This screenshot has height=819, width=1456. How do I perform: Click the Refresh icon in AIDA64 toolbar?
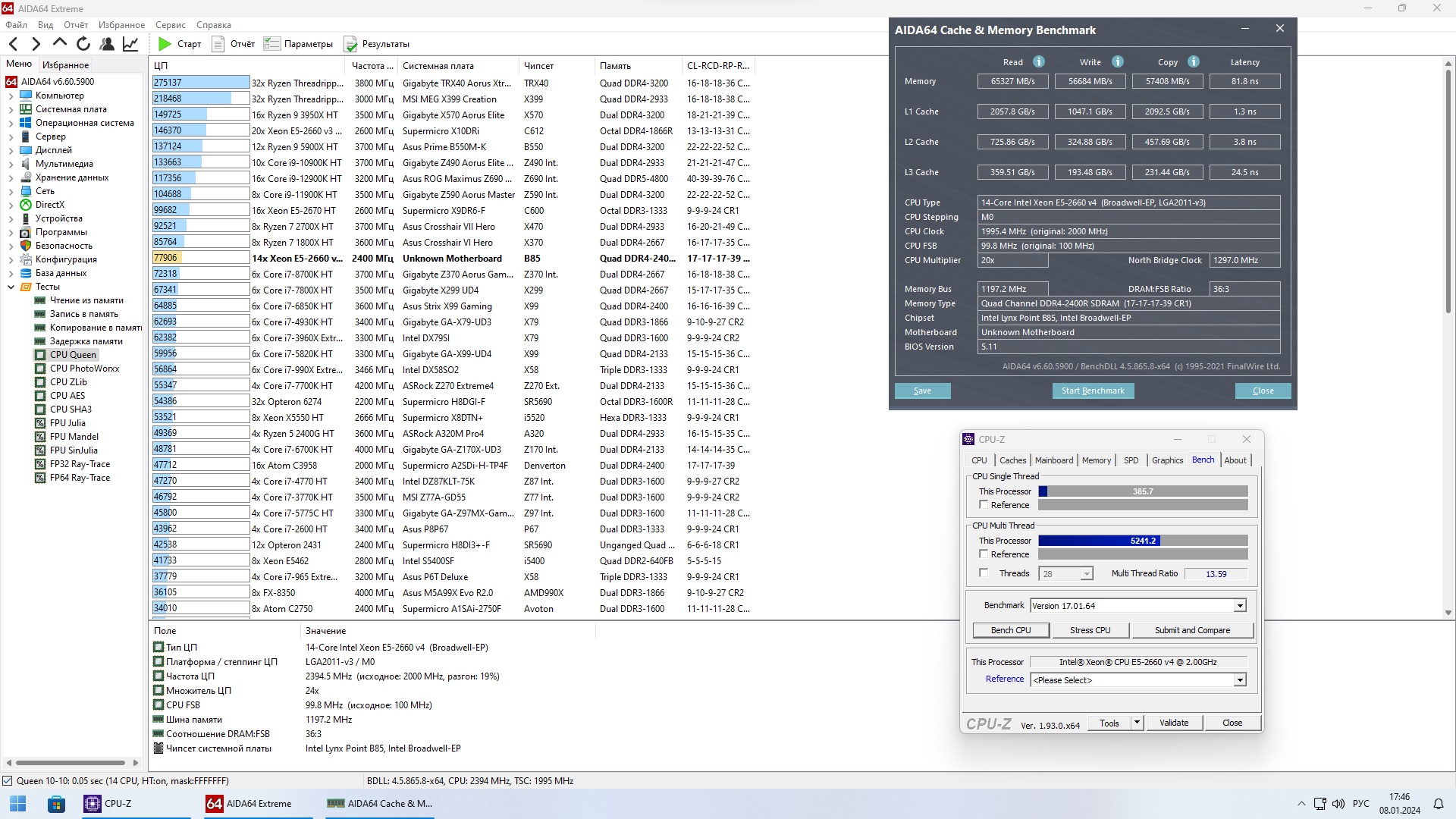click(x=83, y=44)
